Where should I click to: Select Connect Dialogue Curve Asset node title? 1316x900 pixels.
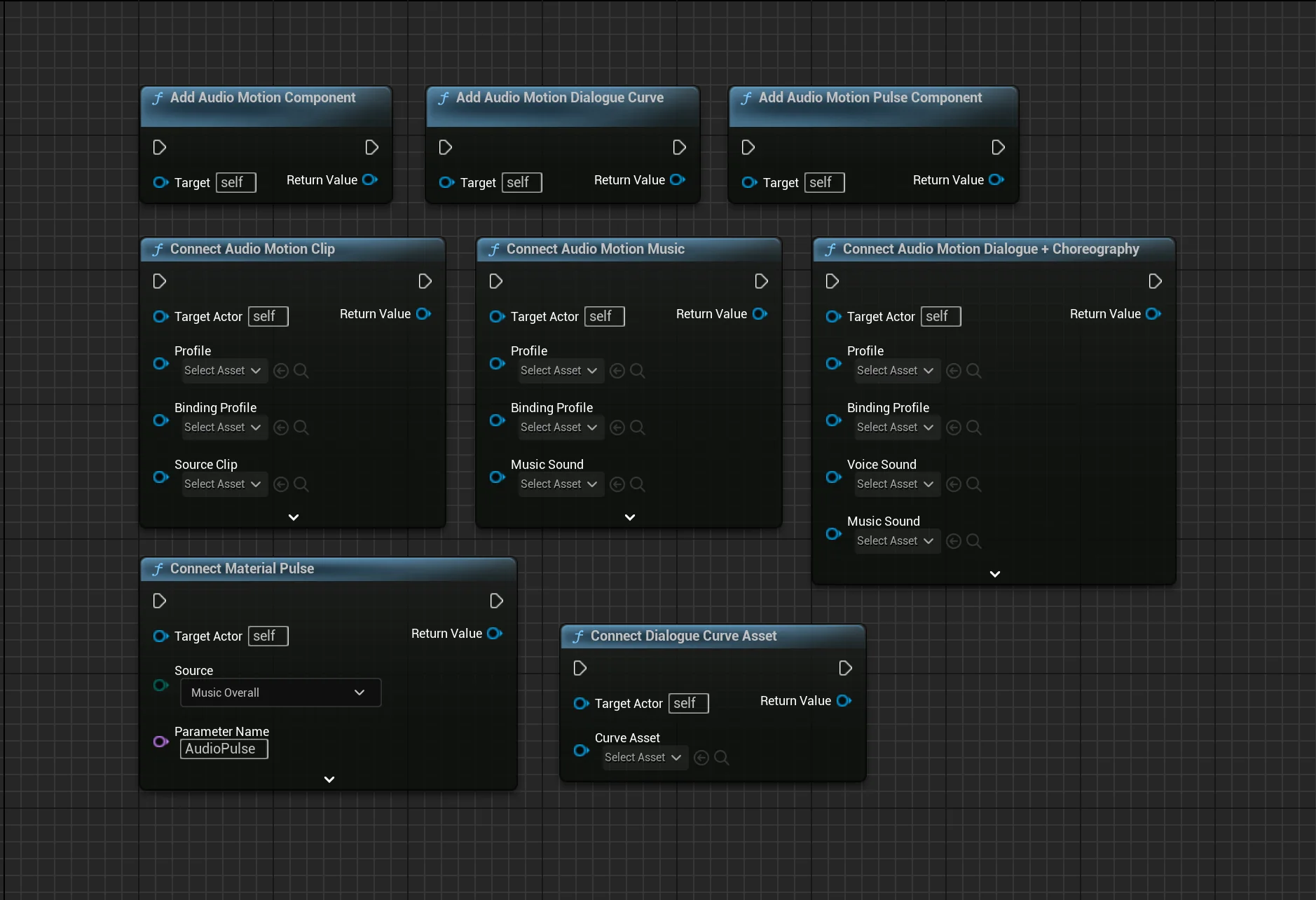coord(683,636)
